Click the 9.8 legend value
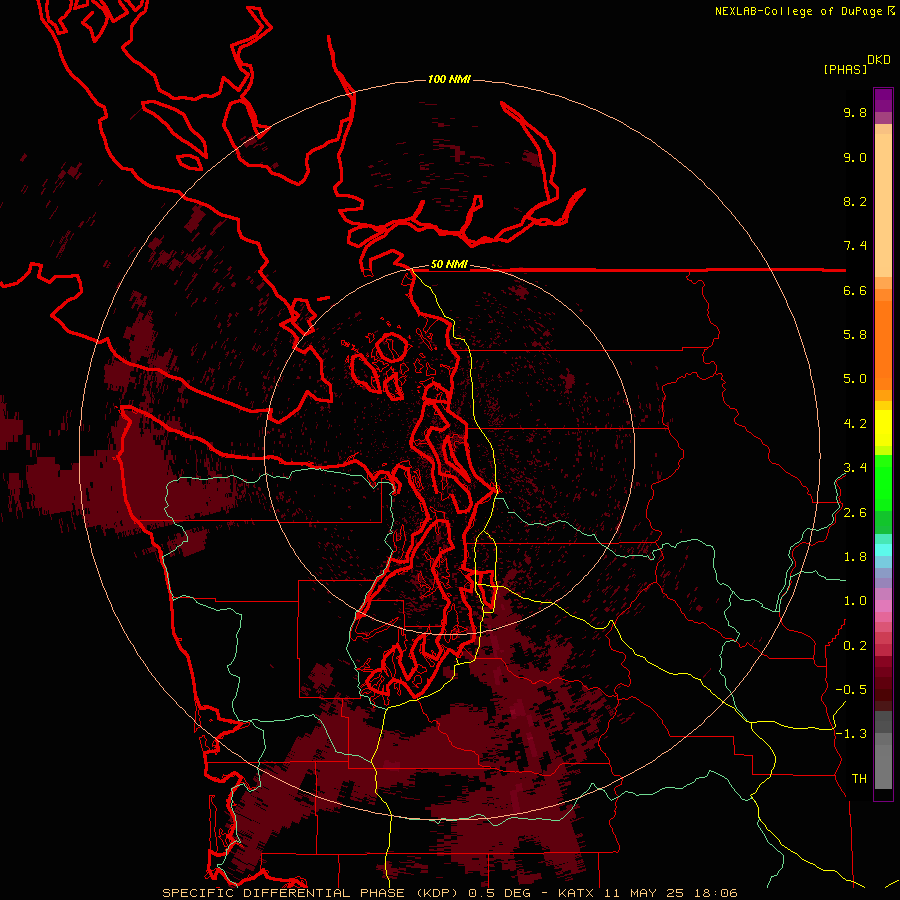900x900 pixels. click(x=855, y=113)
